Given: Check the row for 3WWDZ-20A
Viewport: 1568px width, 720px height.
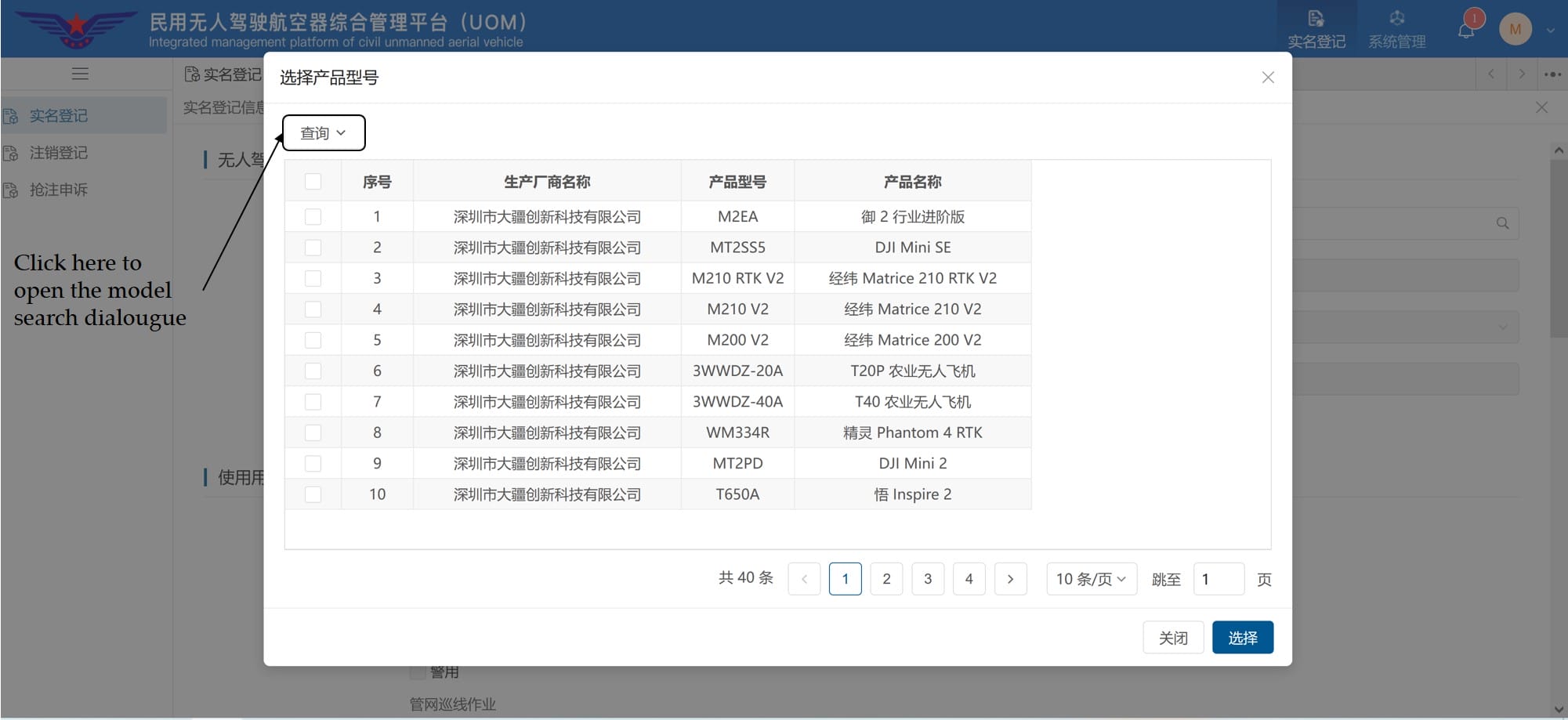Looking at the screenshot, I should click(x=313, y=371).
